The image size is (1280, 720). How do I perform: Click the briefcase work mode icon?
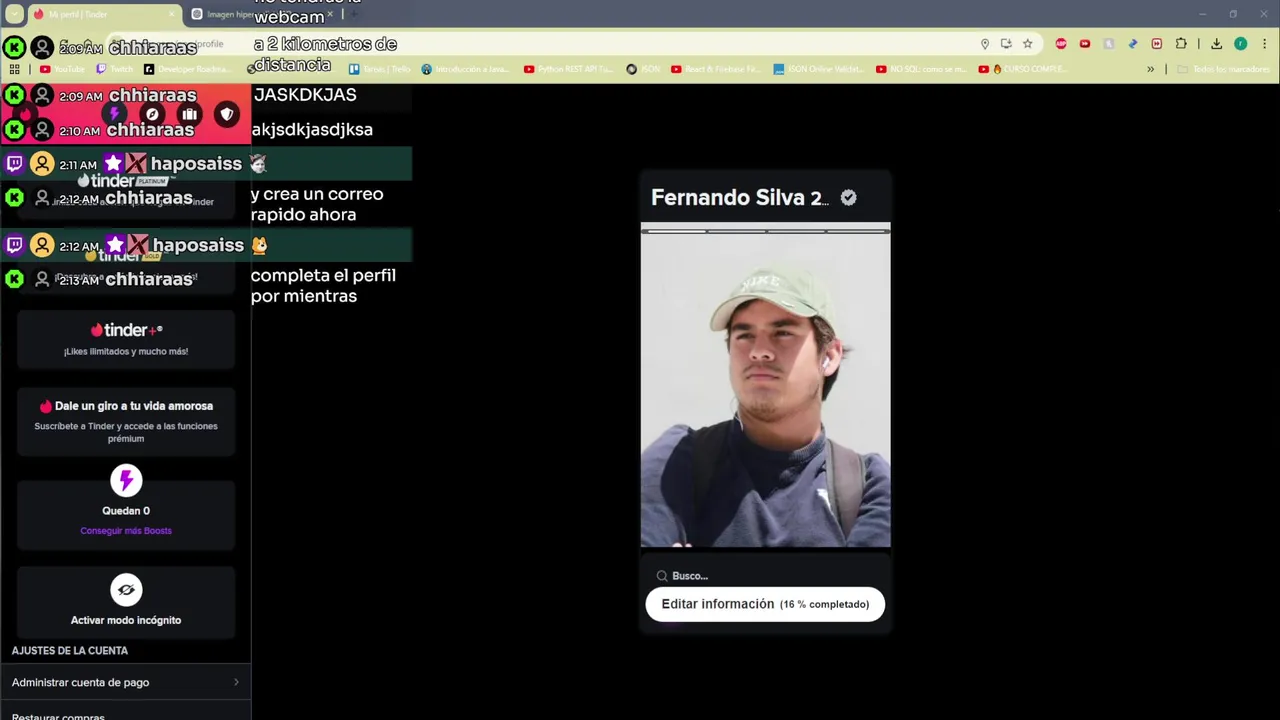[189, 114]
